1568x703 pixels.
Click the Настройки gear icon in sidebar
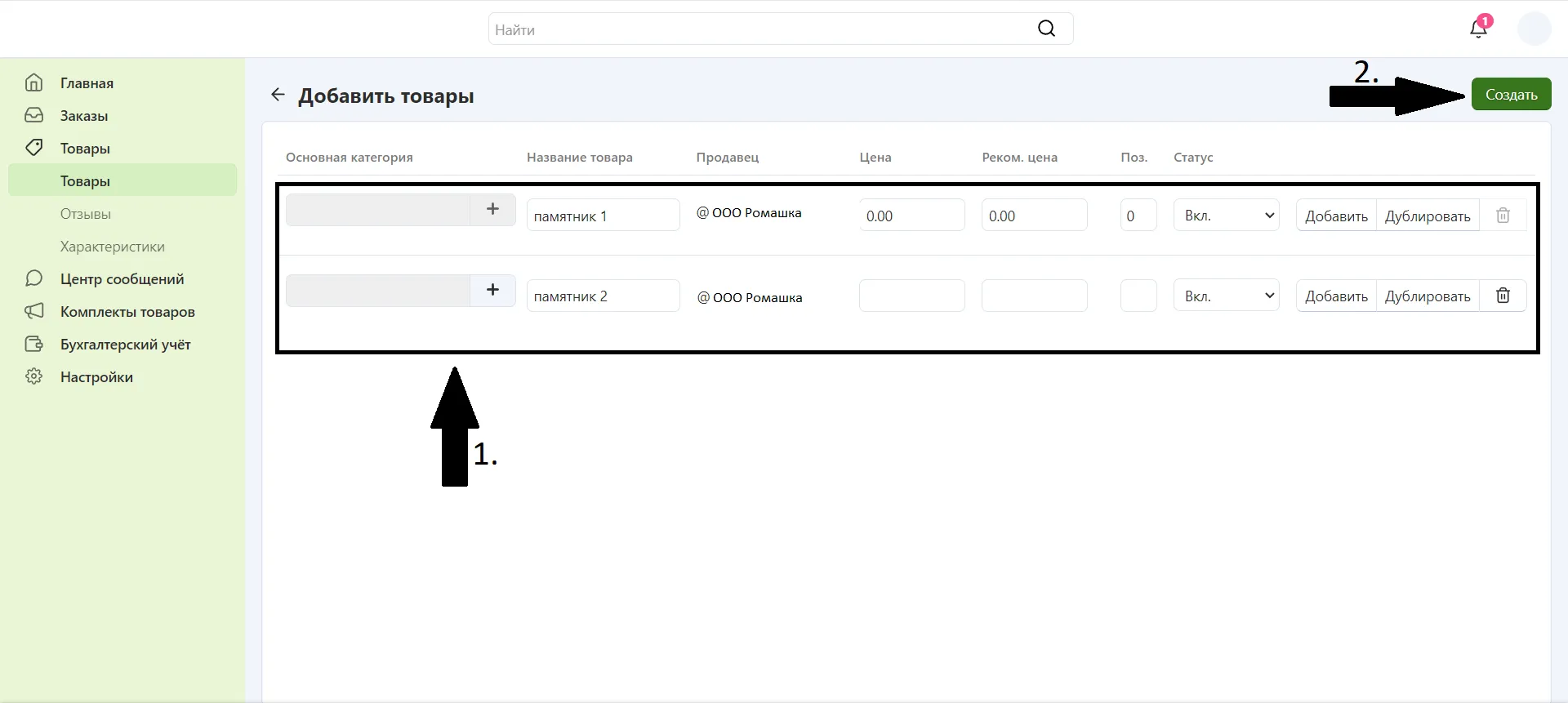[x=33, y=376]
